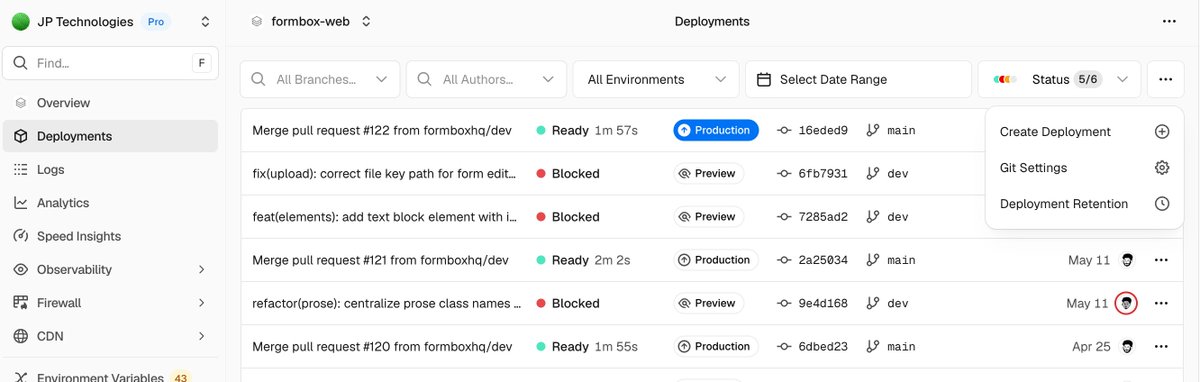Viewport: 1200px width, 382px height.
Task: Focus the Find search field
Action: tap(111, 63)
